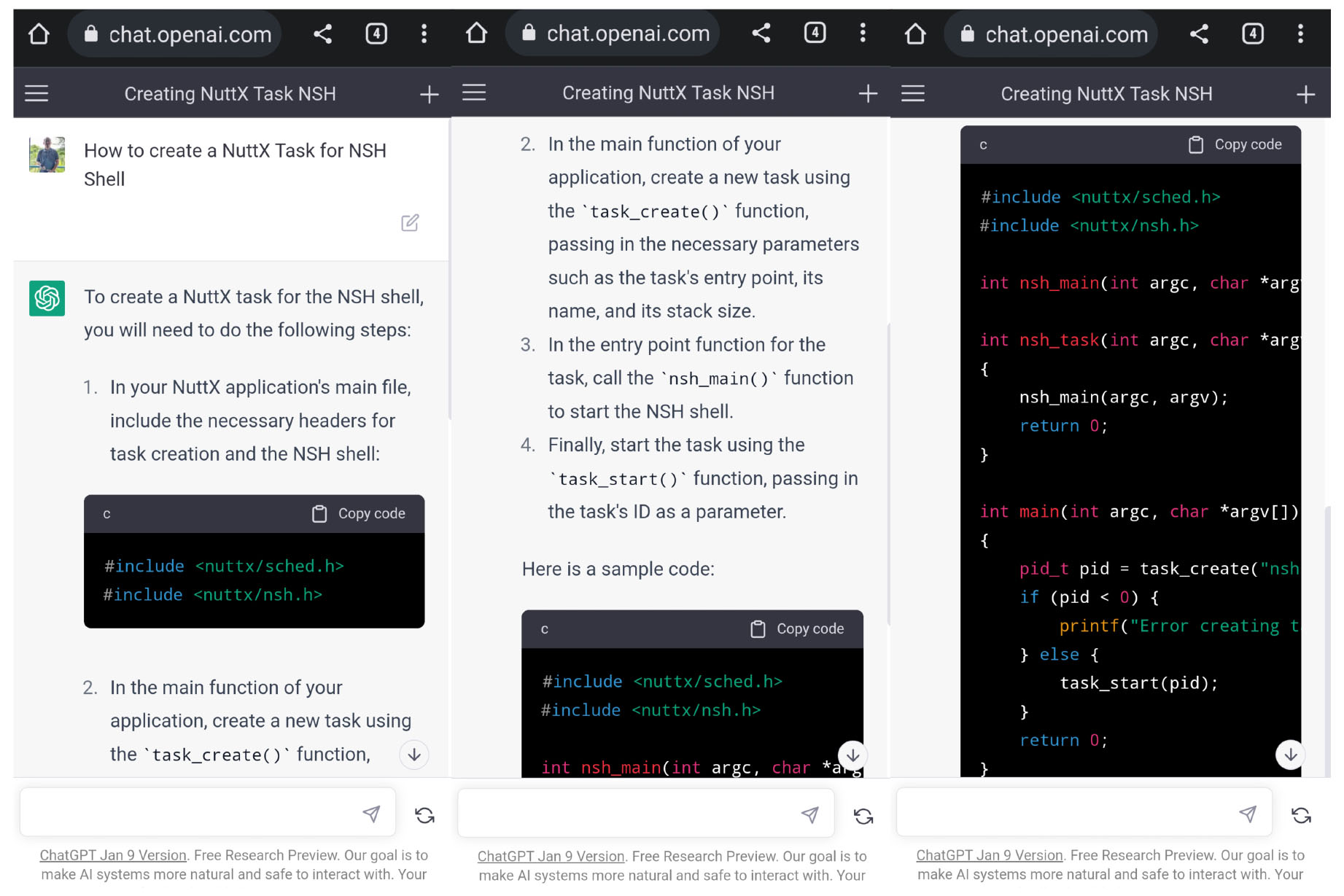The image size is (1344, 896).
Task: Click the regenerate response icon in the right panel
Action: [x=1302, y=815]
